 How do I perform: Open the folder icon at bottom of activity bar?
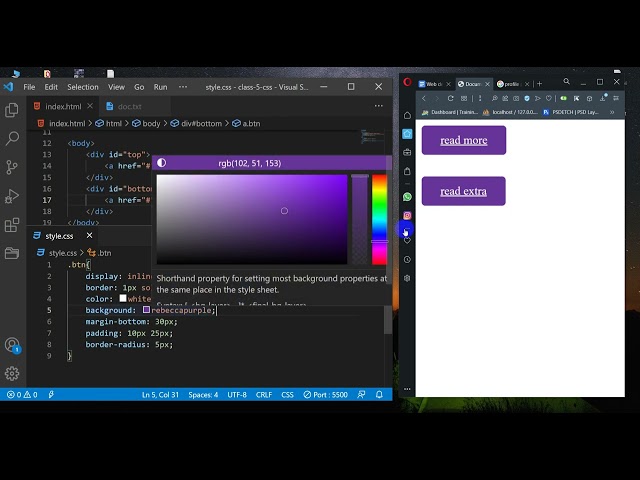point(12,253)
